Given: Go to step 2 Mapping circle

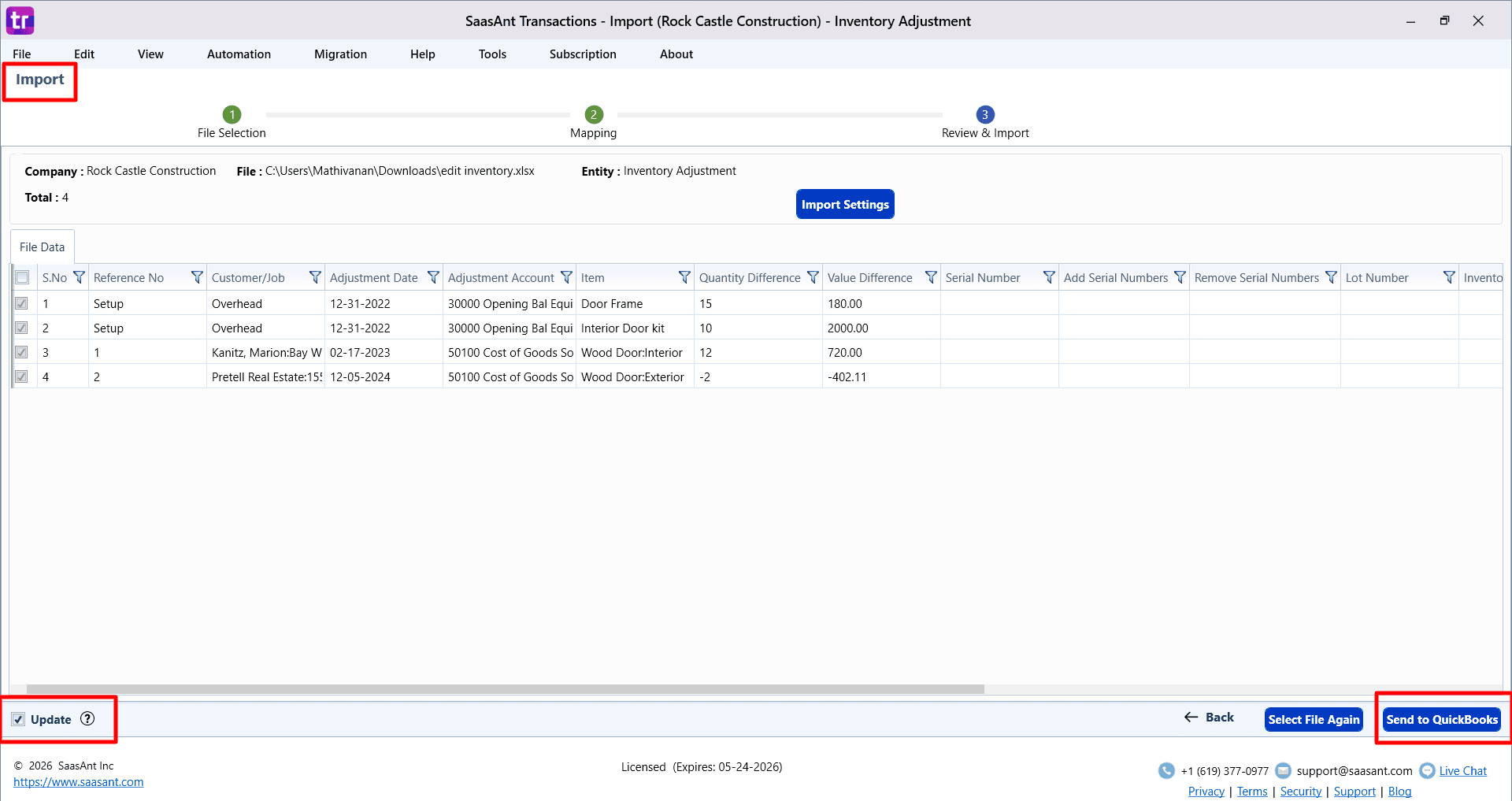Looking at the screenshot, I should [594, 114].
